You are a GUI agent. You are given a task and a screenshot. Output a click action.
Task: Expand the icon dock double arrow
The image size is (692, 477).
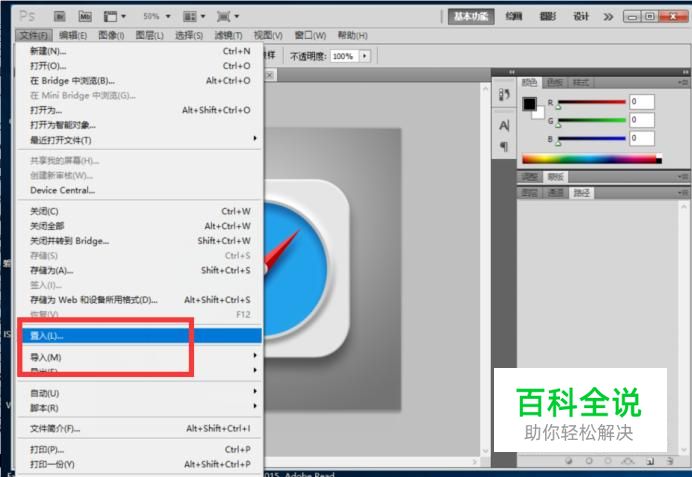(x=511, y=72)
